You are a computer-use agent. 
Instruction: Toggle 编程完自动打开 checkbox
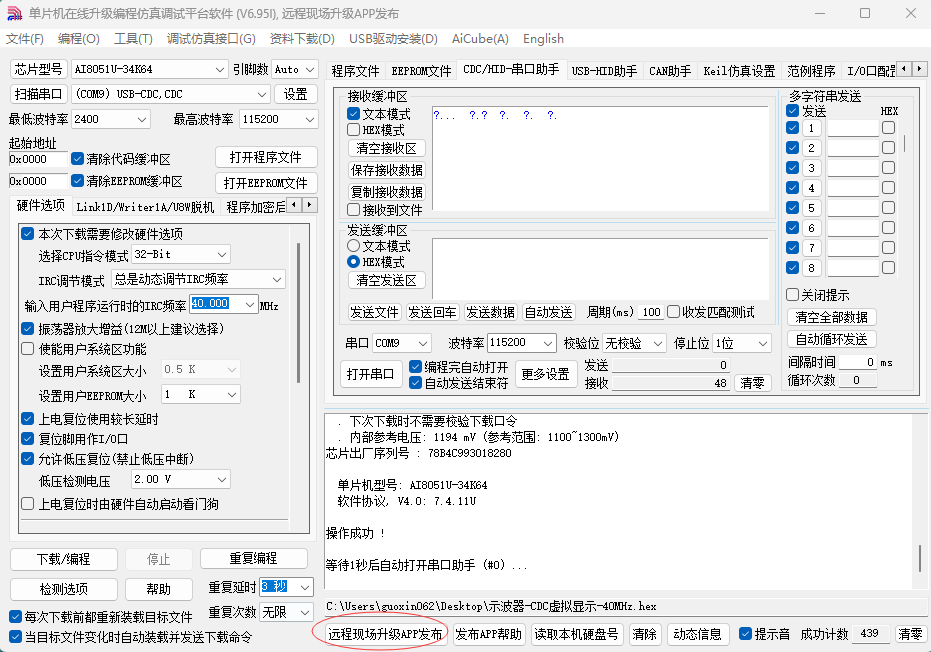415,366
